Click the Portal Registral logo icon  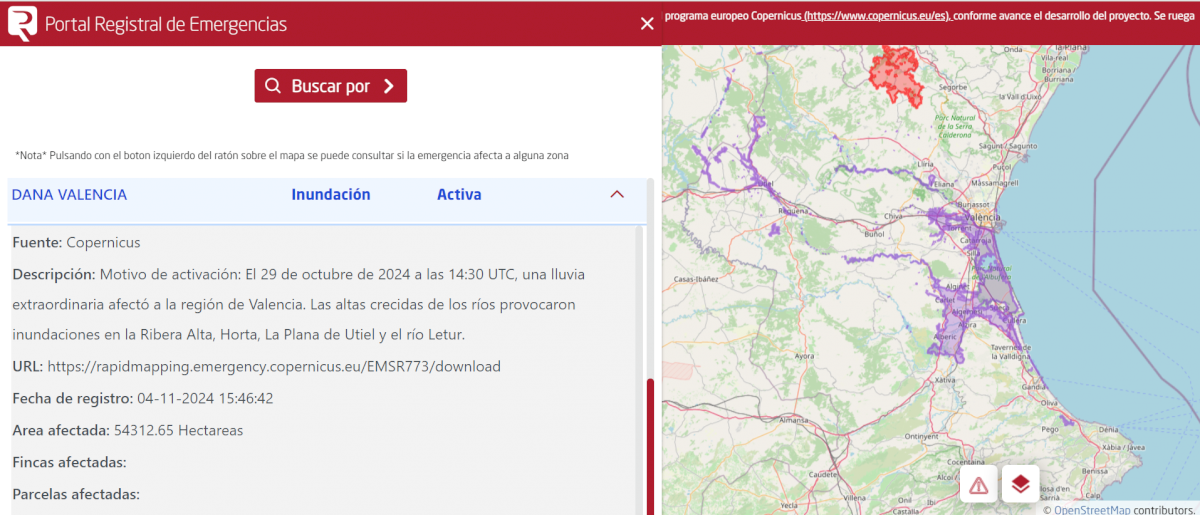pos(22,24)
